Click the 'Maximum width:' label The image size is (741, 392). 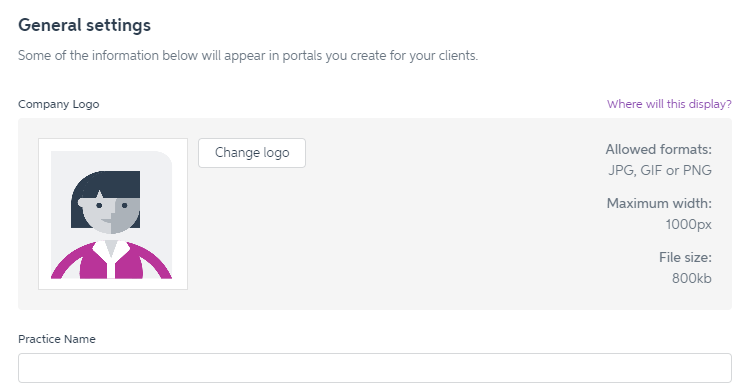(x=659, y=203)
